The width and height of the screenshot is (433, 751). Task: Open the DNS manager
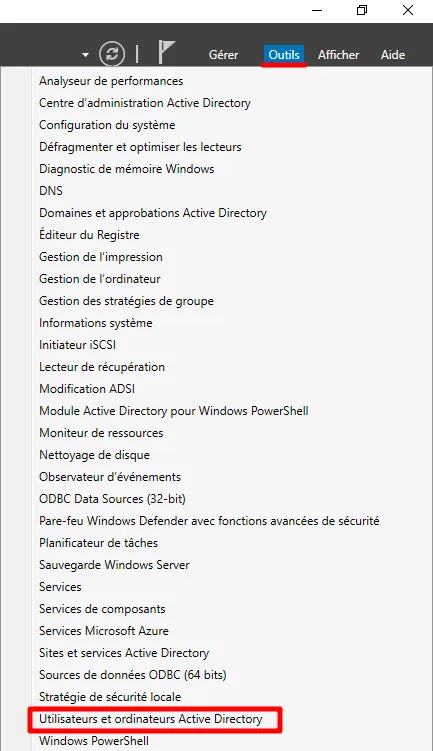click(x=51, y=191)
